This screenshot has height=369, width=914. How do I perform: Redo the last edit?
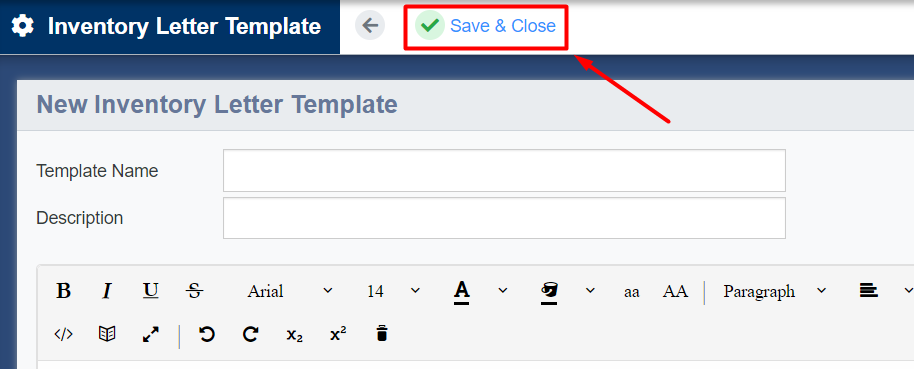(x=251, y=334)
